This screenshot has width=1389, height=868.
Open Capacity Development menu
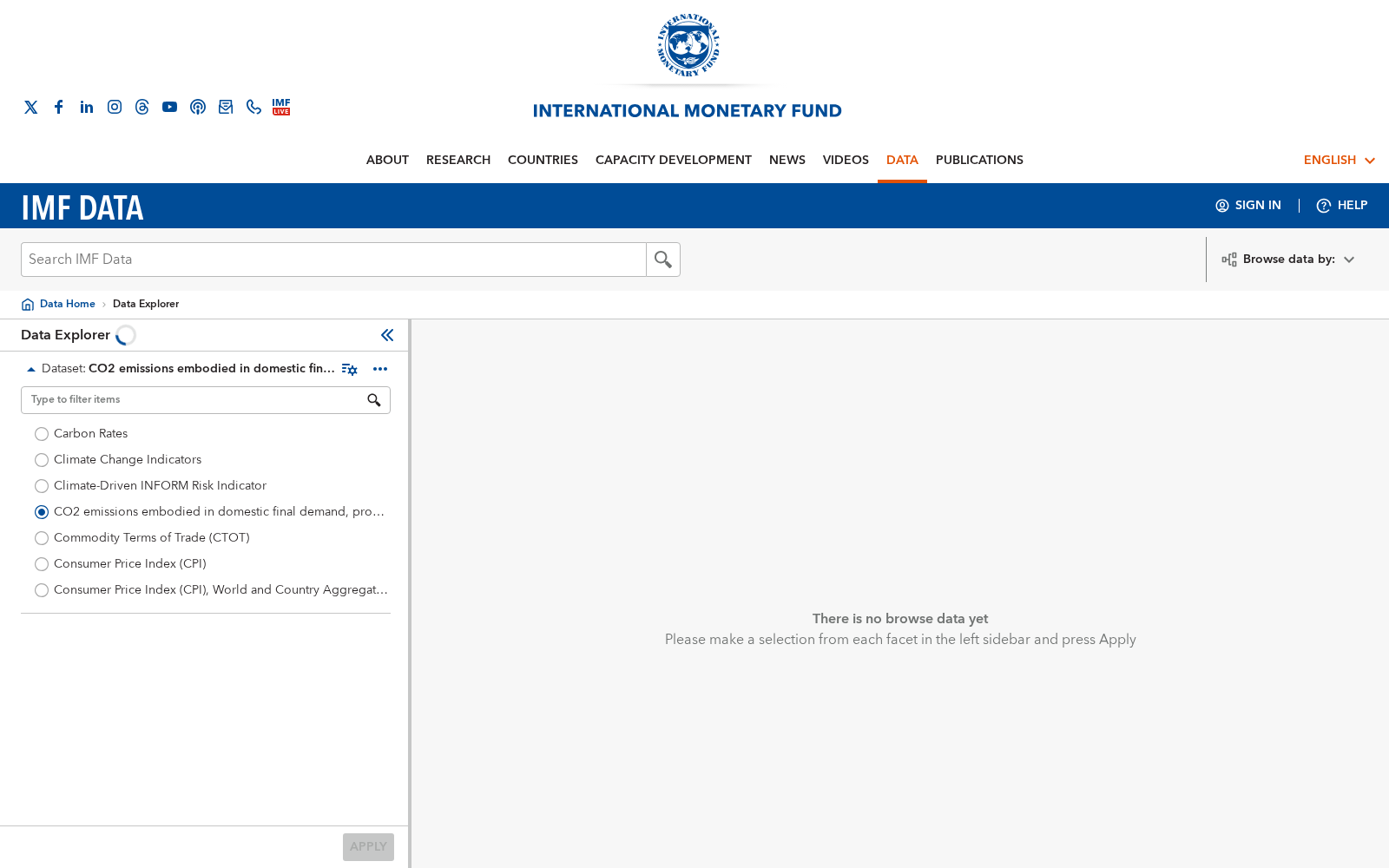pos(674,161)
